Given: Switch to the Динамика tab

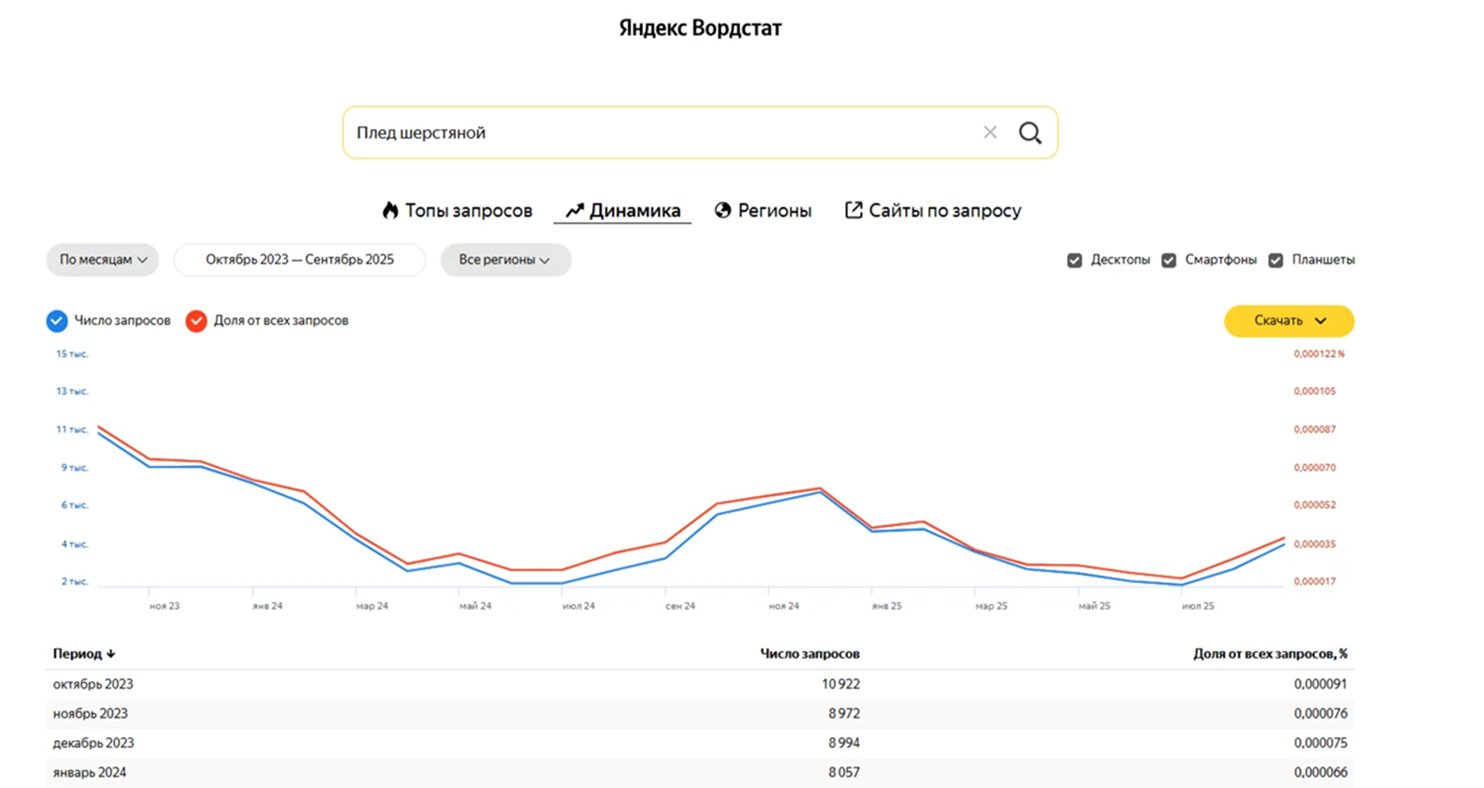Looking at the screenshot, I should (x=623, y=211).
